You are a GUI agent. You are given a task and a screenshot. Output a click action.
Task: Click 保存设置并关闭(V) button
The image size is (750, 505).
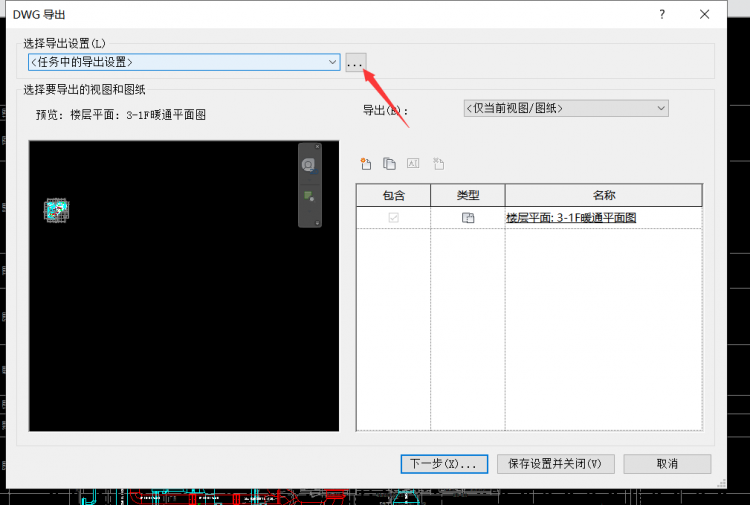[x=555, y=464]
